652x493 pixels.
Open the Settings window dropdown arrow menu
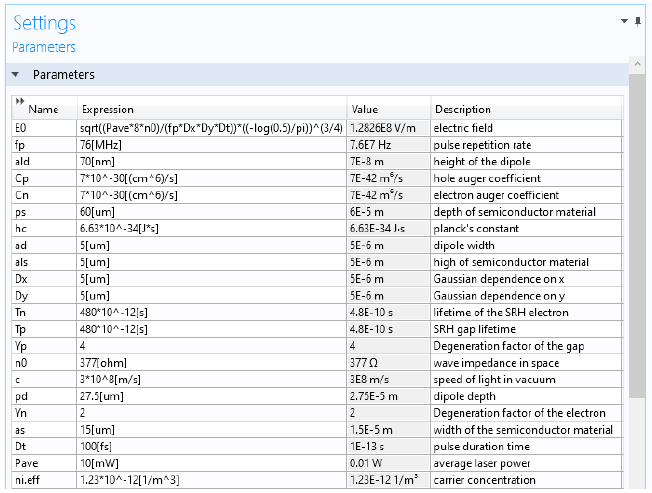click(x=623, y=20)
